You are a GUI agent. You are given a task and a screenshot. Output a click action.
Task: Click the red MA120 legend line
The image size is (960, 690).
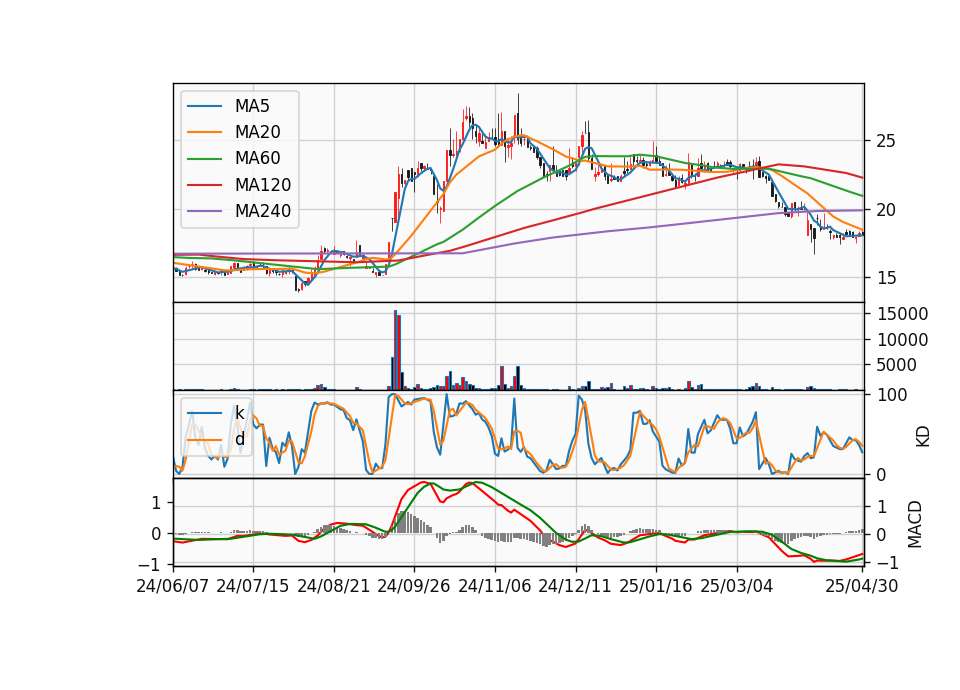[x=204, y=185]
